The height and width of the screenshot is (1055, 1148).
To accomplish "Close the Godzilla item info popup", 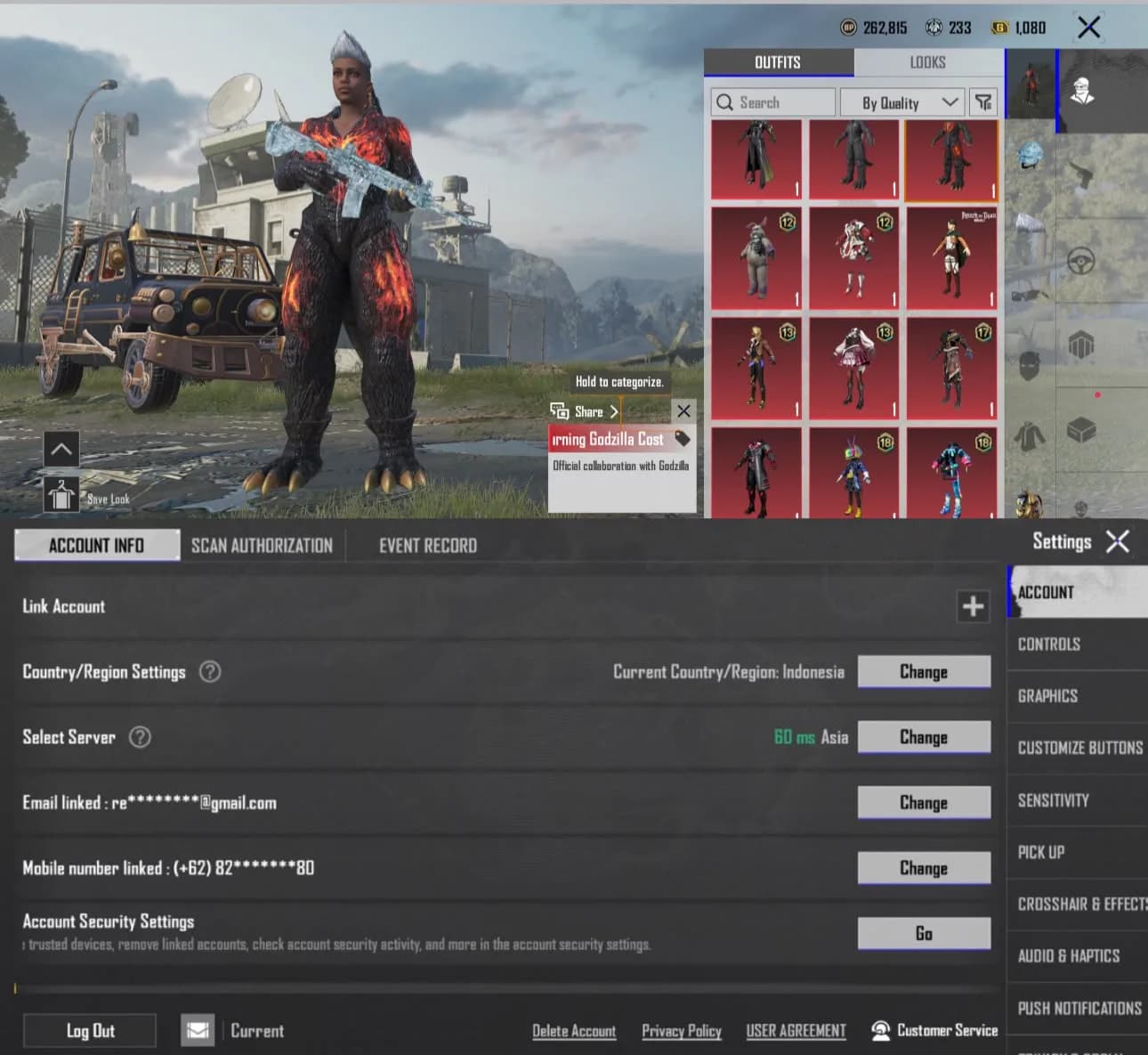I will click(x=683, y=410).
